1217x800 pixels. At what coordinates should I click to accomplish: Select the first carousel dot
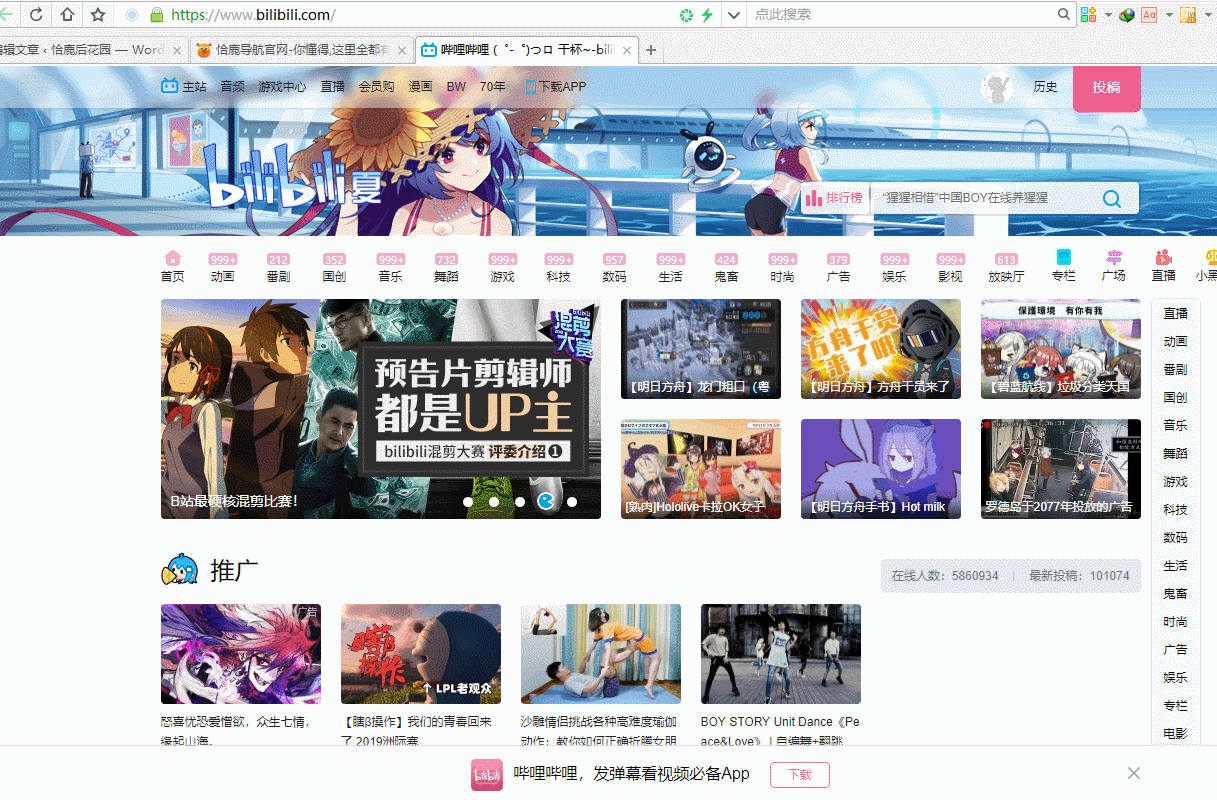coord(468,501)
